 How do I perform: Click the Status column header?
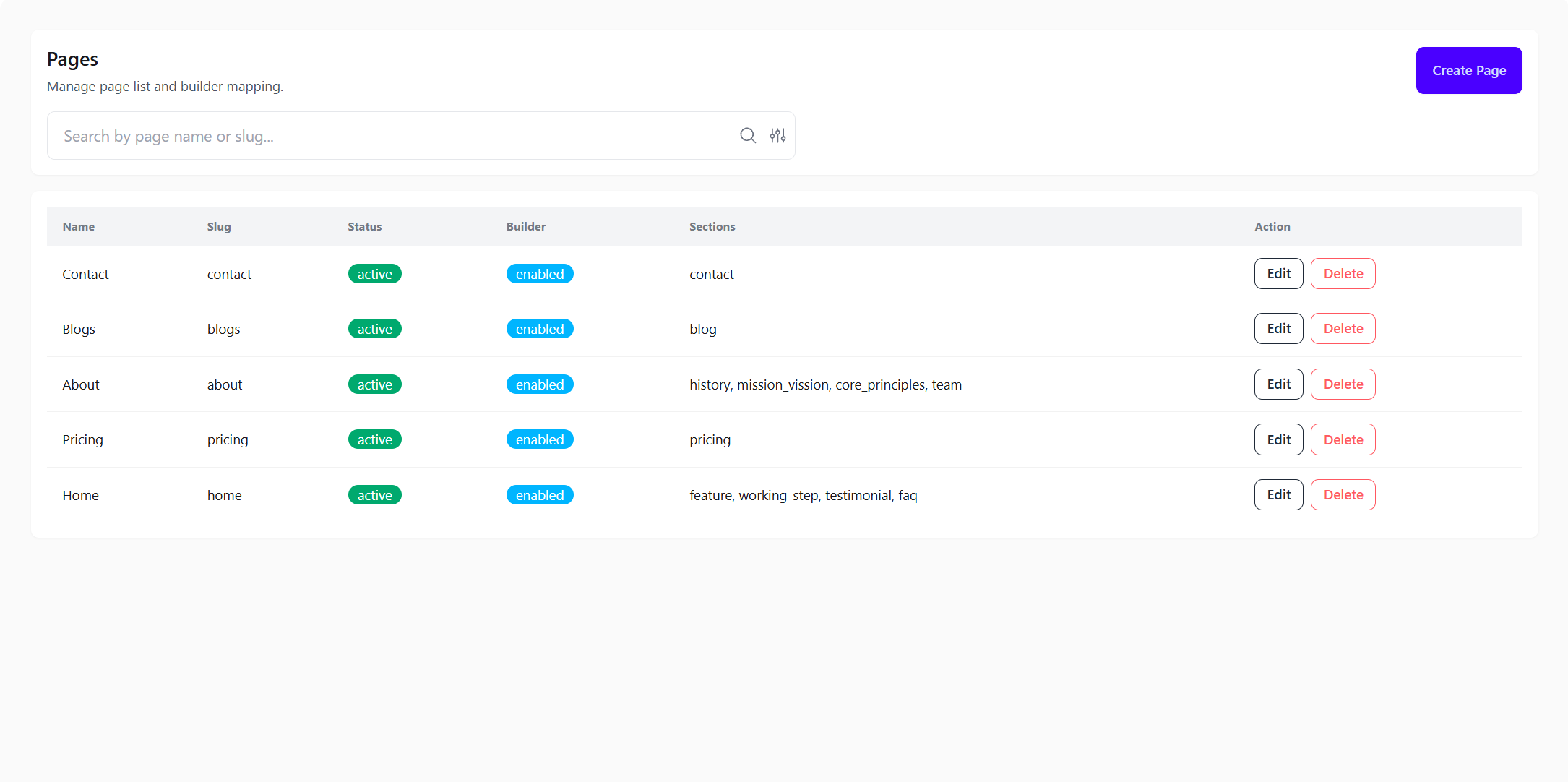click(x=365, y=226)
